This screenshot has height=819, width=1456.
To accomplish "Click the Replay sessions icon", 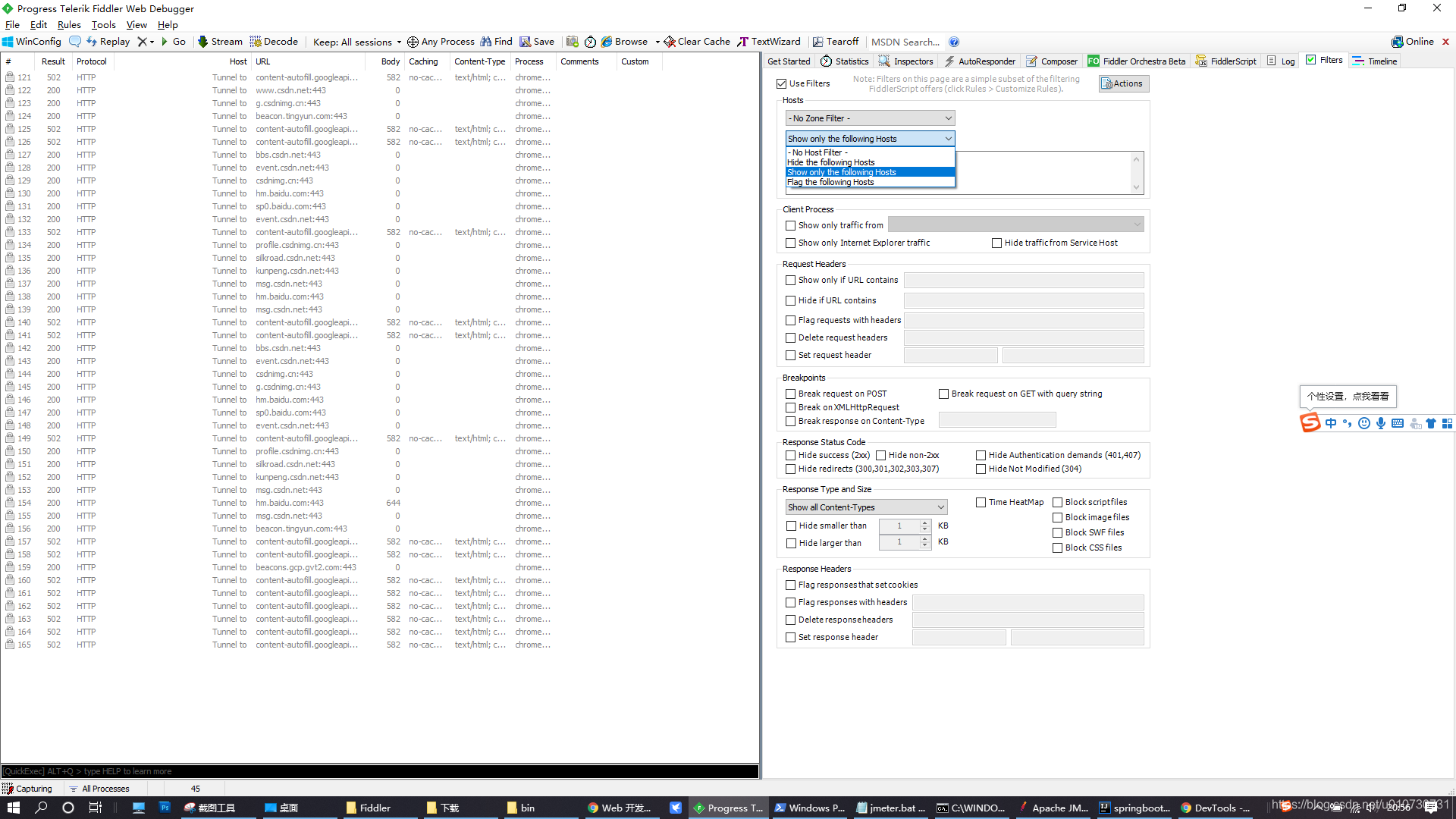I will 92,42.
